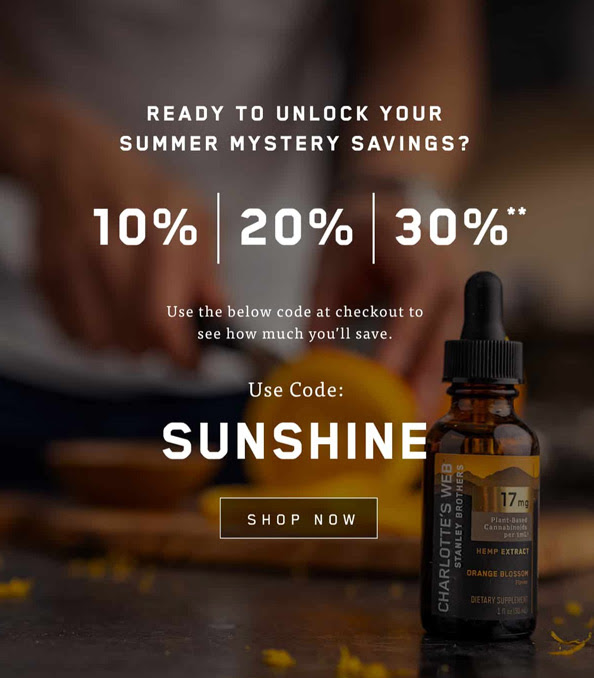Viewport: 594px width, 678px height.
Task: Click the Charlotte's Web tincture bottle image
Action: point(480,454)
